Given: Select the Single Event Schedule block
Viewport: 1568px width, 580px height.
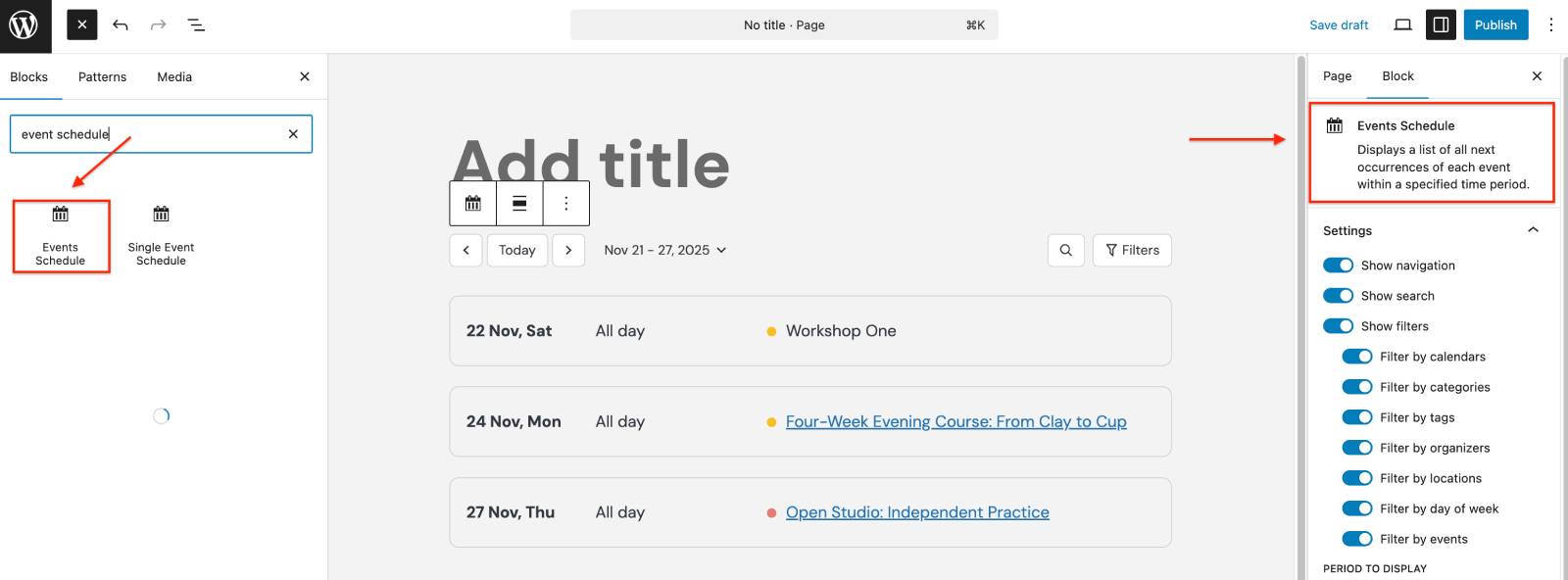Looking at the screenshot, I should click(x=161, y=235).
